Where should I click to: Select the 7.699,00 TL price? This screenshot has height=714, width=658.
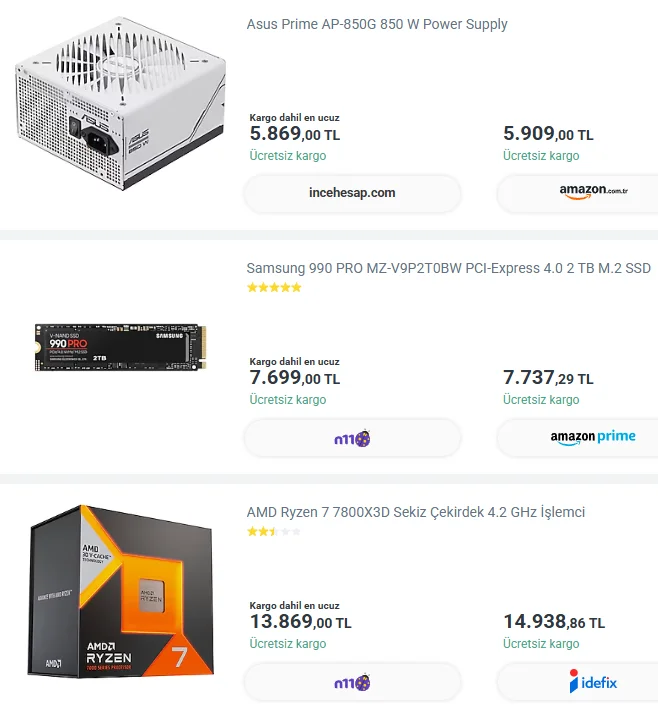[295, 378]
